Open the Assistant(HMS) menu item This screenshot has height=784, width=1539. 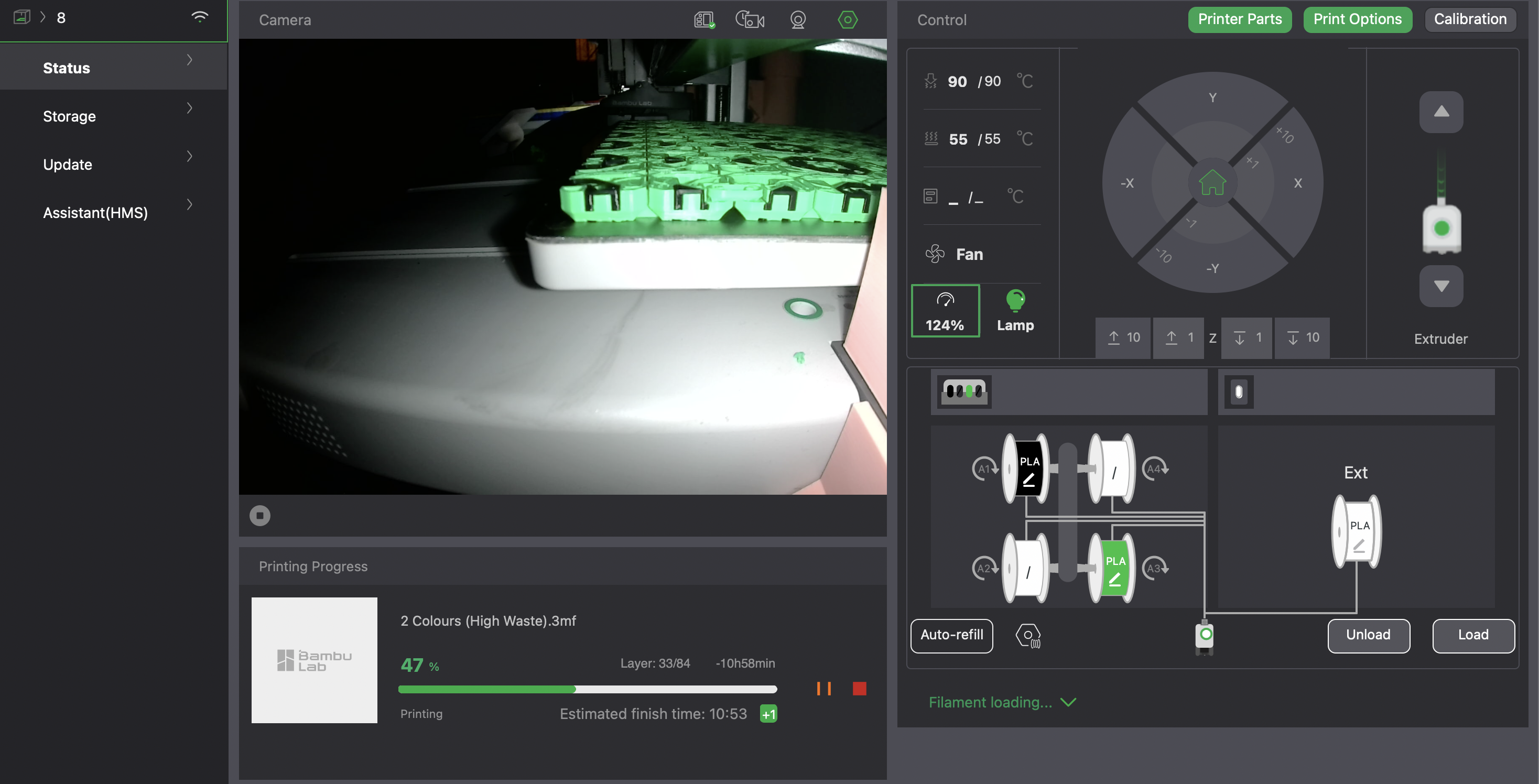coord(114,213)
